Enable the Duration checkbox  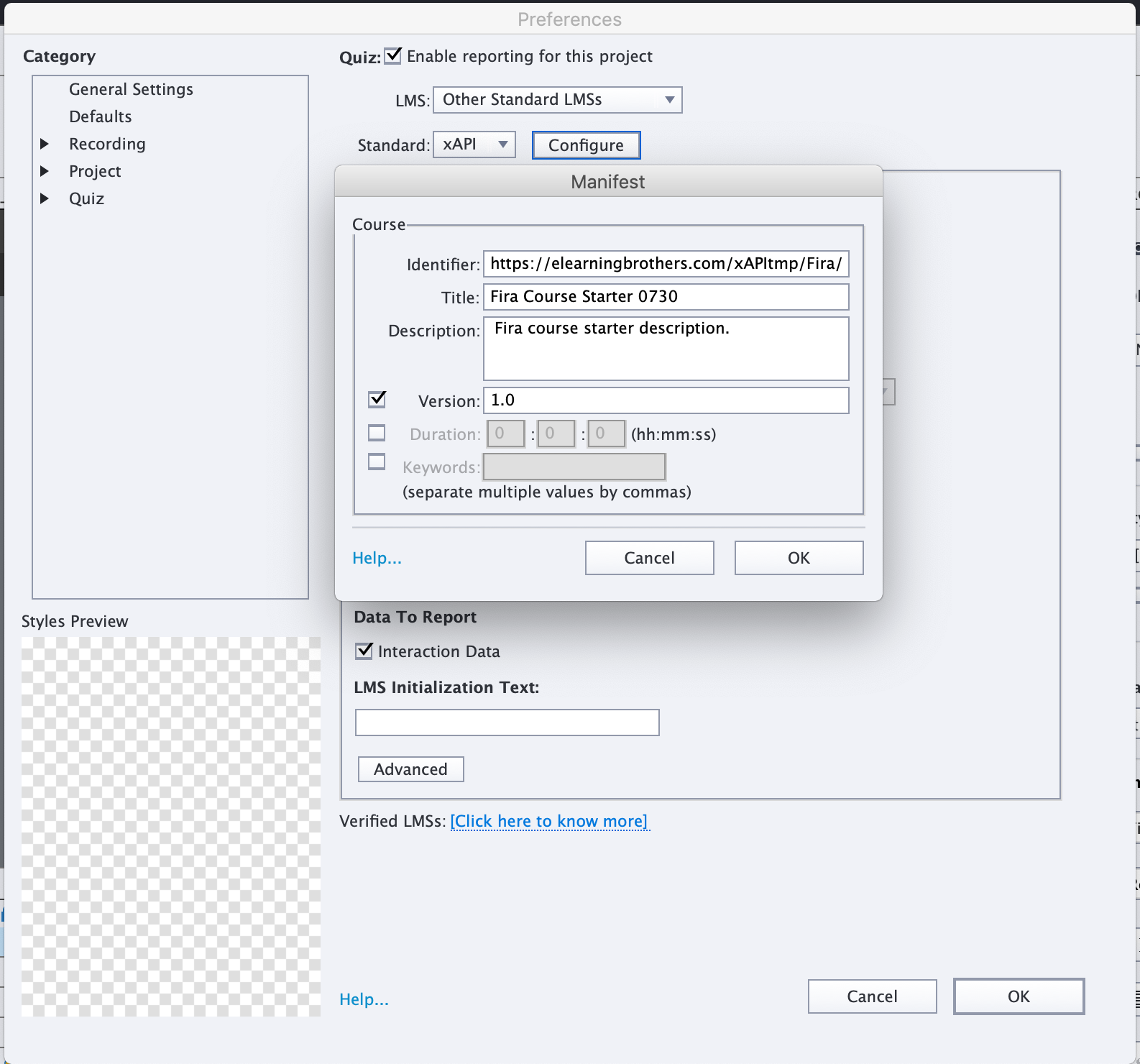(x=377, y=433)
